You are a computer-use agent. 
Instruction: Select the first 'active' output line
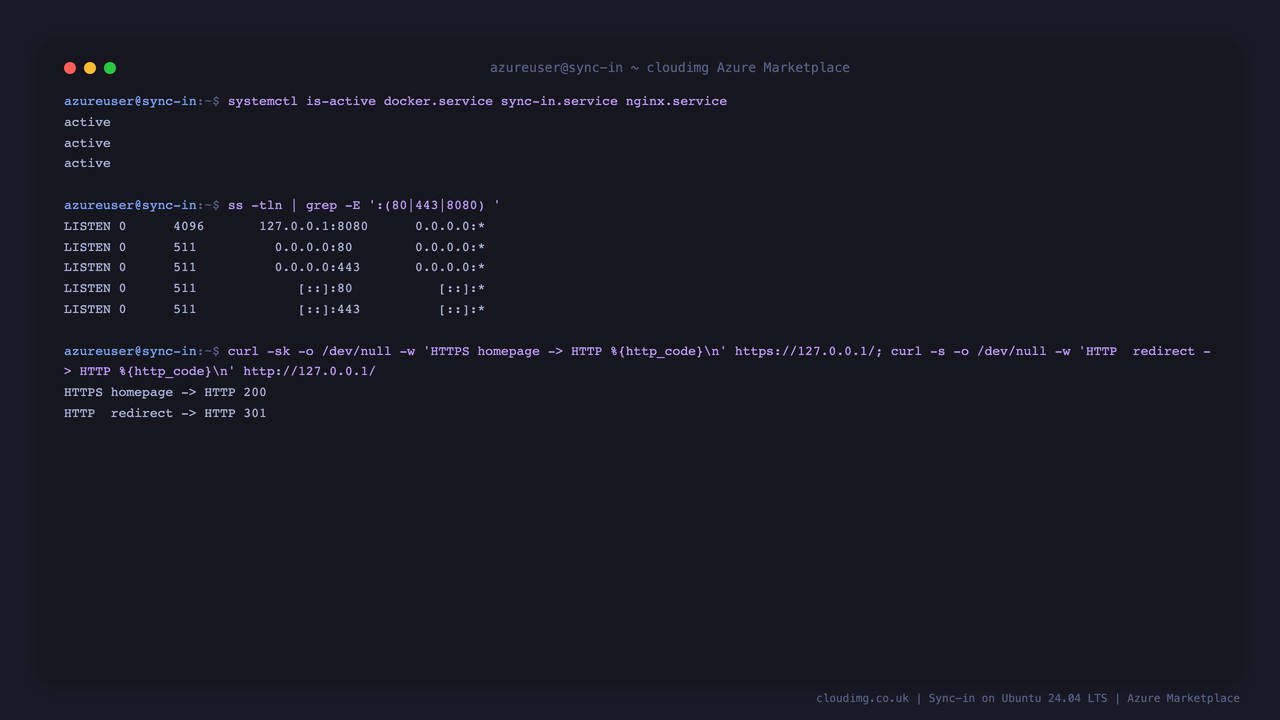tap(87, 122)
